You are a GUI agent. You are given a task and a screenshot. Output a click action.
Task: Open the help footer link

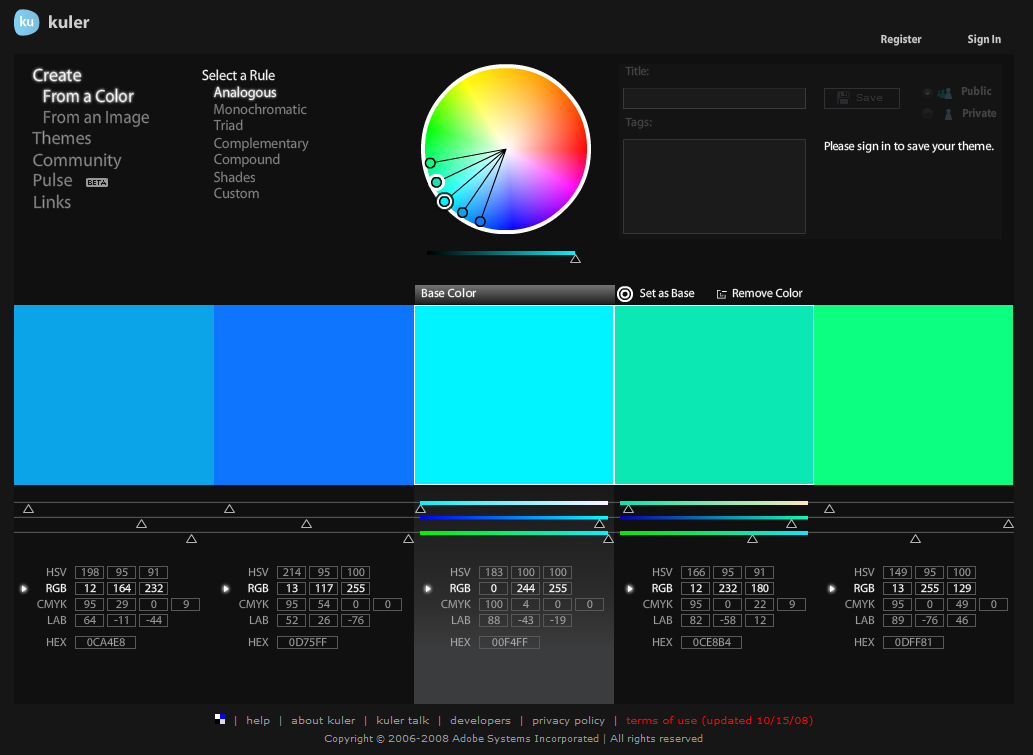pyautogui.click(x=258, y=721)
